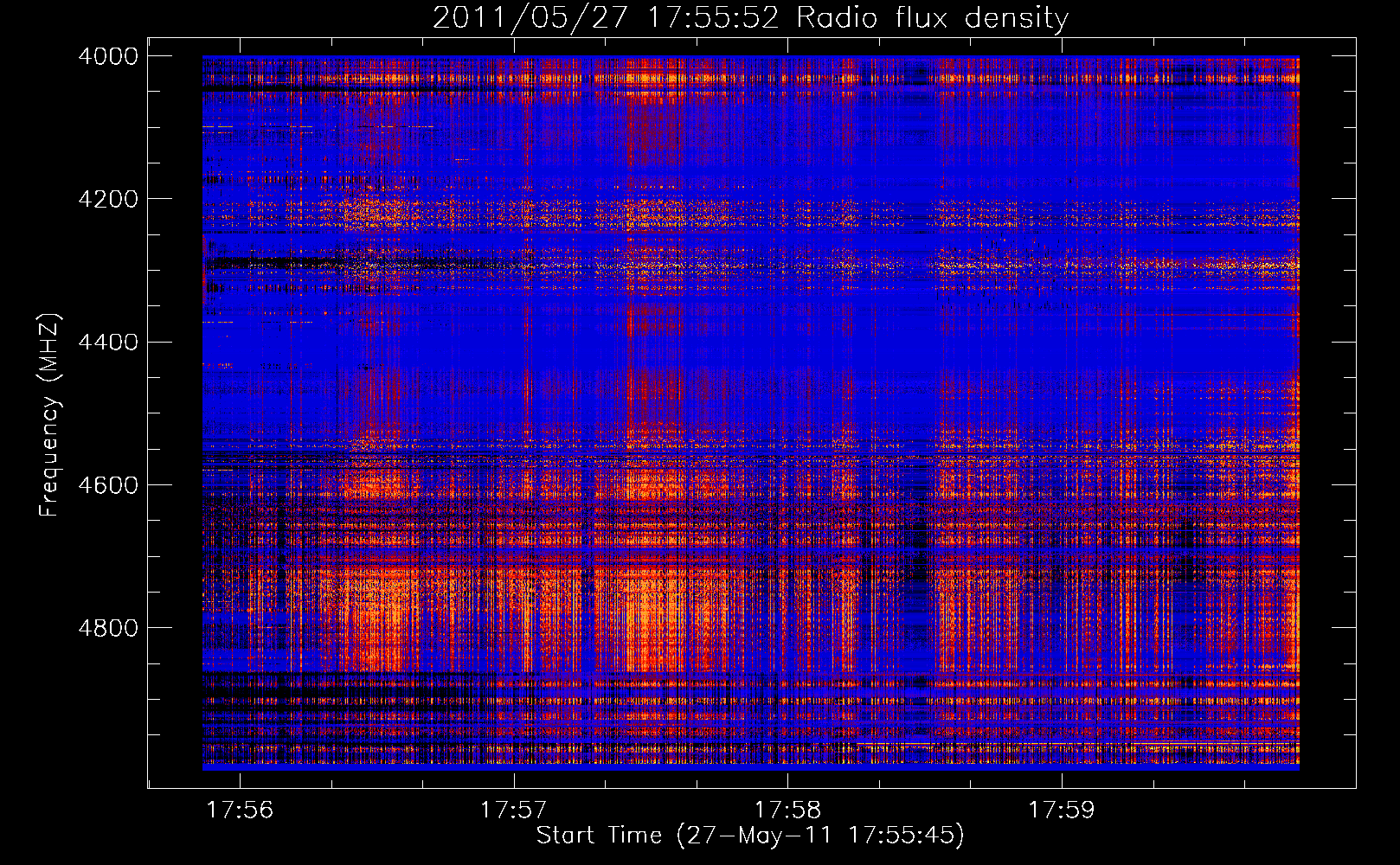Click the 17:58 time tick label
1400x865 pixels.
tap(787, 810)
